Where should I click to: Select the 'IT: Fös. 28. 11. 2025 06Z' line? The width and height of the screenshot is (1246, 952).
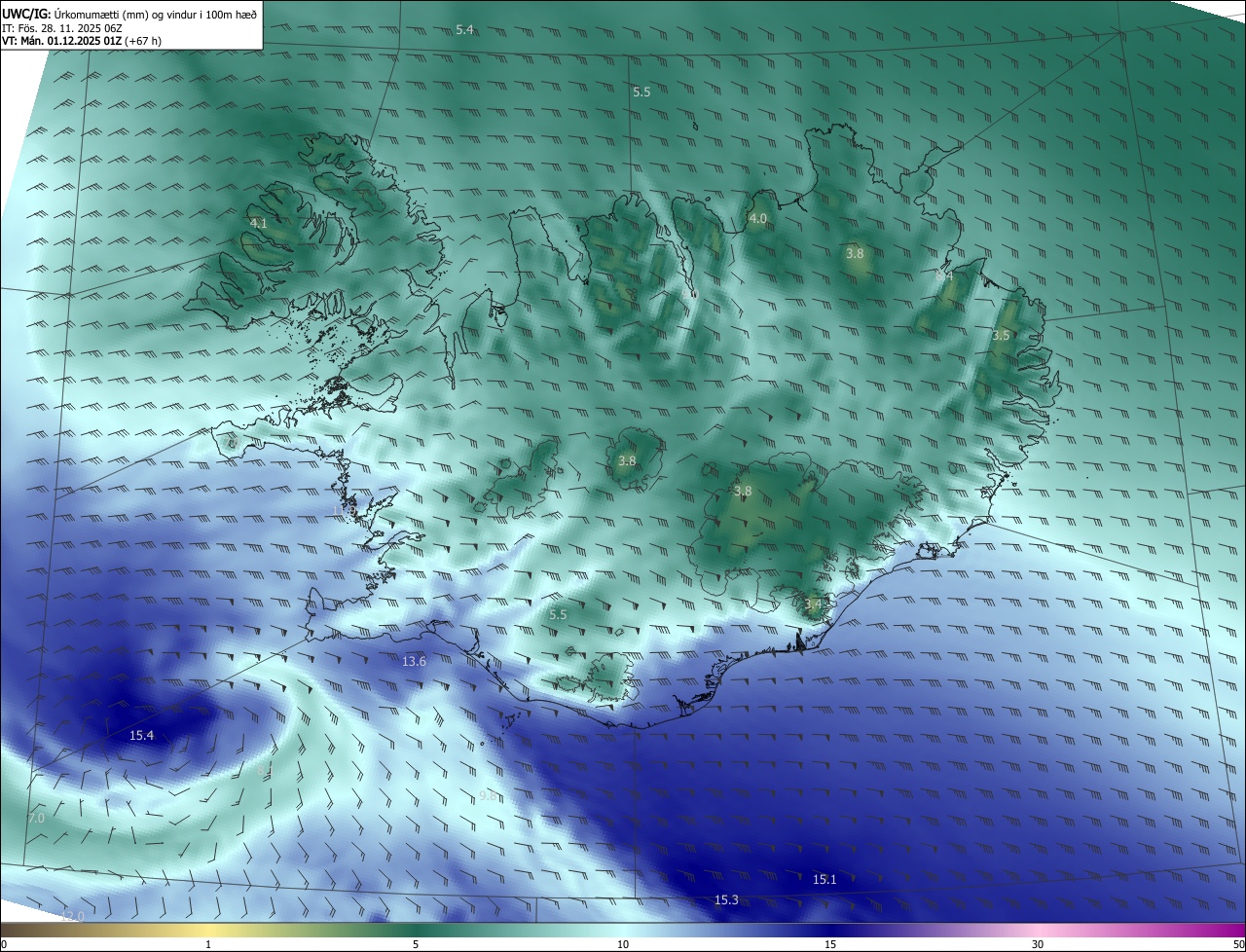[61, 27]
